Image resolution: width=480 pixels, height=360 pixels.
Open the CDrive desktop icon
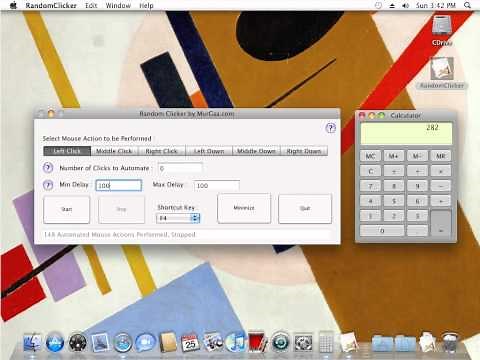442,31
